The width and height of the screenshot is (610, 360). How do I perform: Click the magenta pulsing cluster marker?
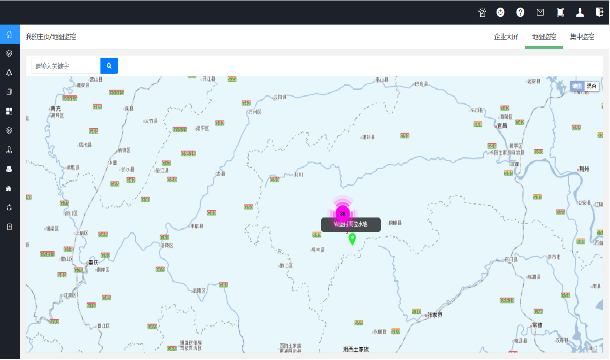click(342, 213)
